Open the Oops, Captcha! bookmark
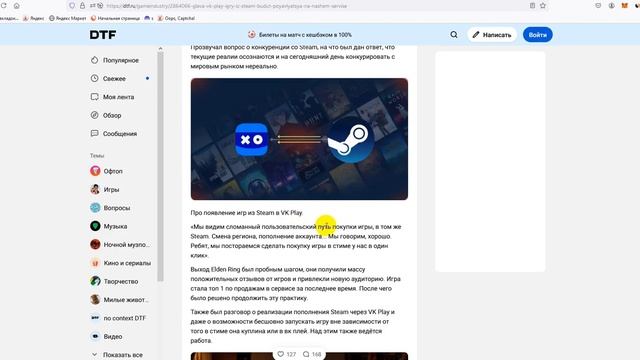640x360 pixels. [176, 18]
